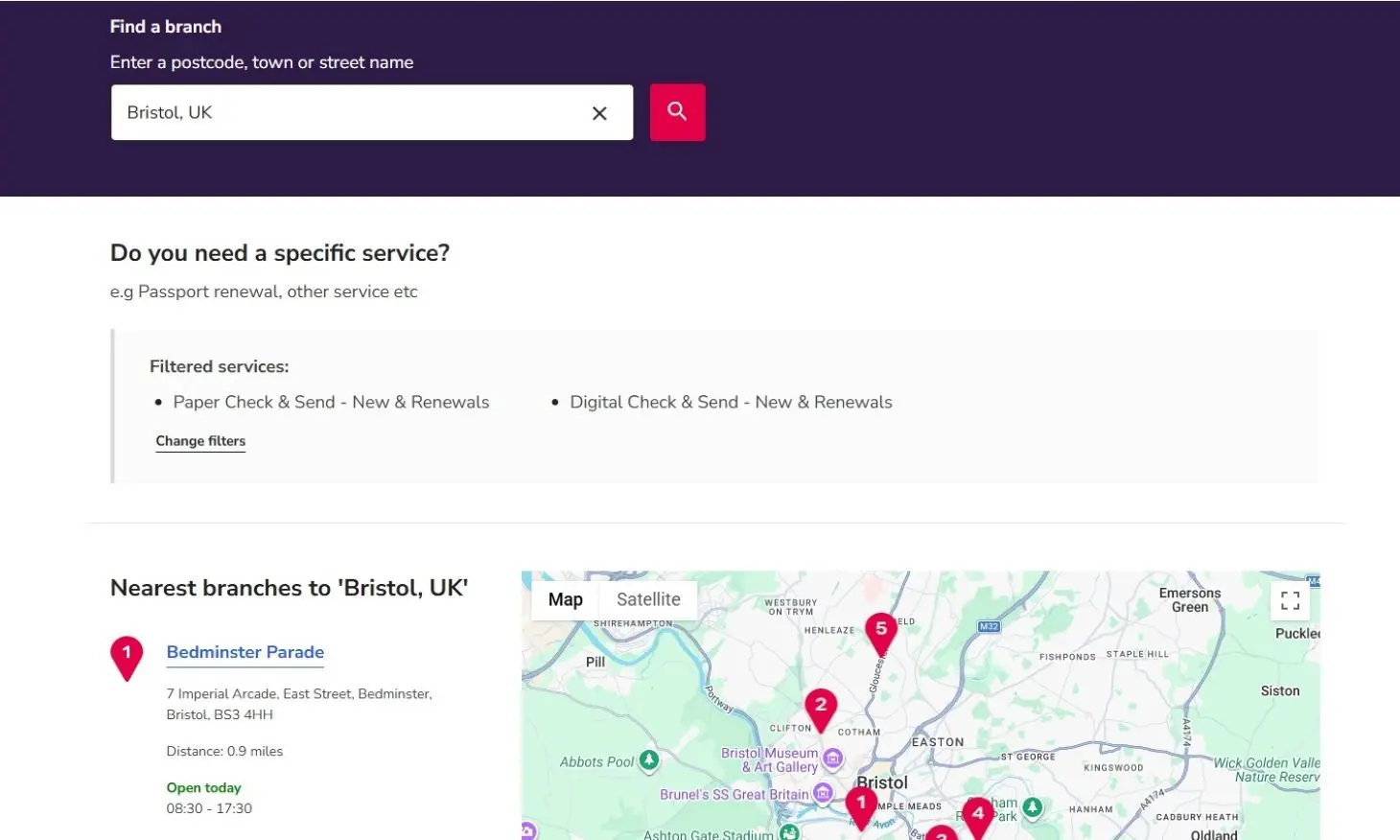Click 'Emersons Green' label on map
This screenshot has width=1400, height=840.
[1190, 600]
